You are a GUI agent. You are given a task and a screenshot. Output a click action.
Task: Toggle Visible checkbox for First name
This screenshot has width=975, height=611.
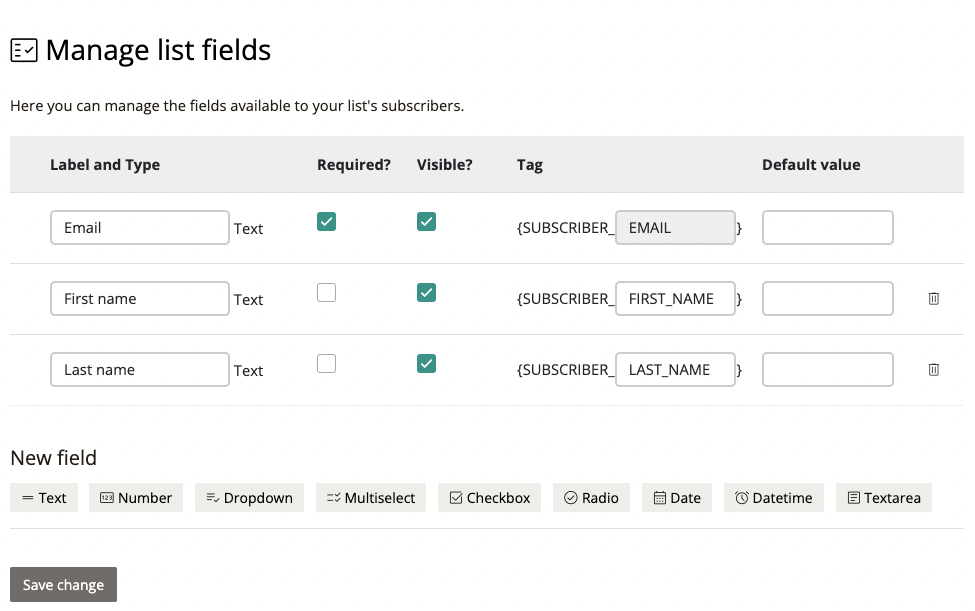point(426,292)
